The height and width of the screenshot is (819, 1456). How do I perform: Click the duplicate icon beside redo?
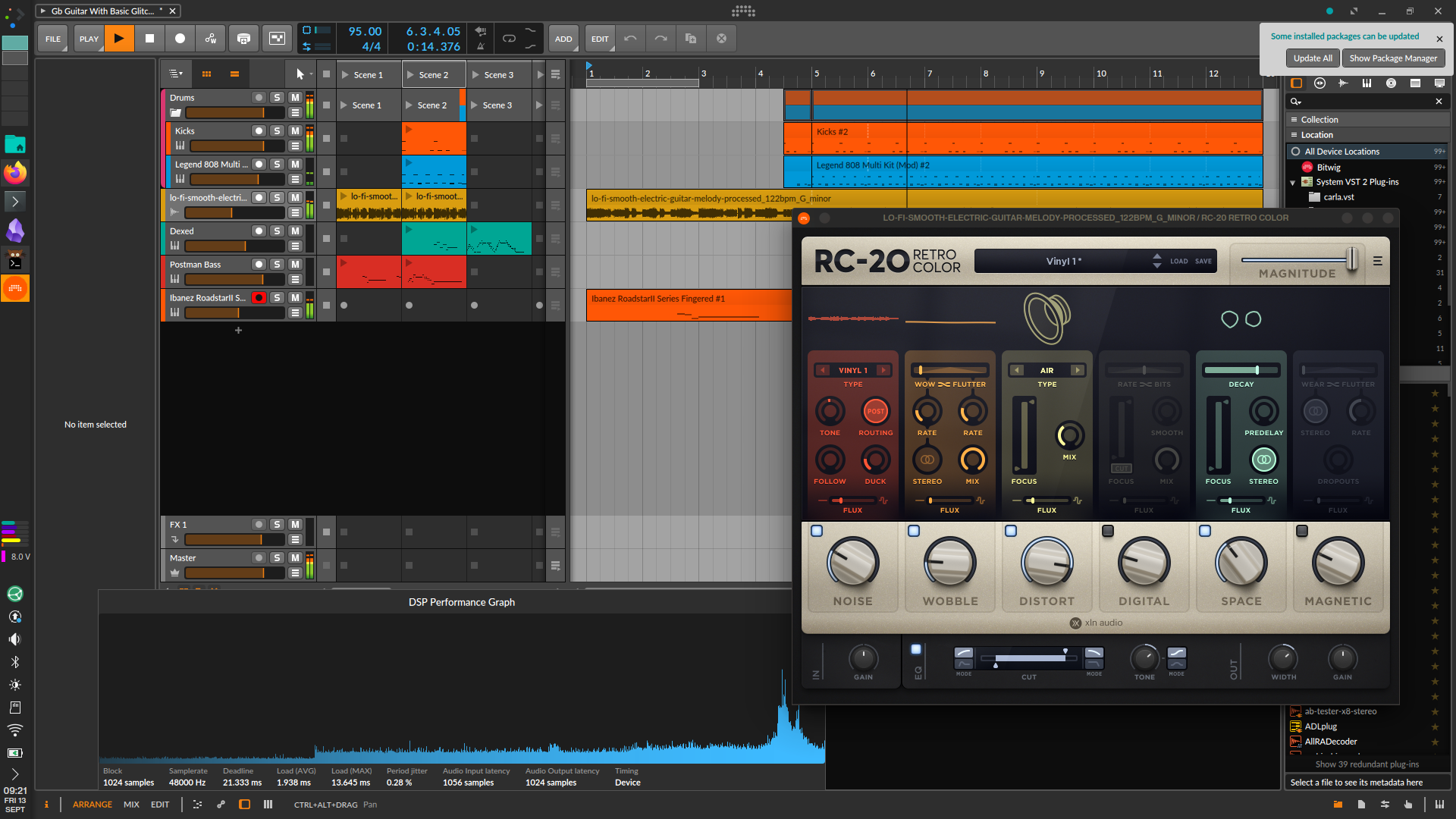point(691,39)
